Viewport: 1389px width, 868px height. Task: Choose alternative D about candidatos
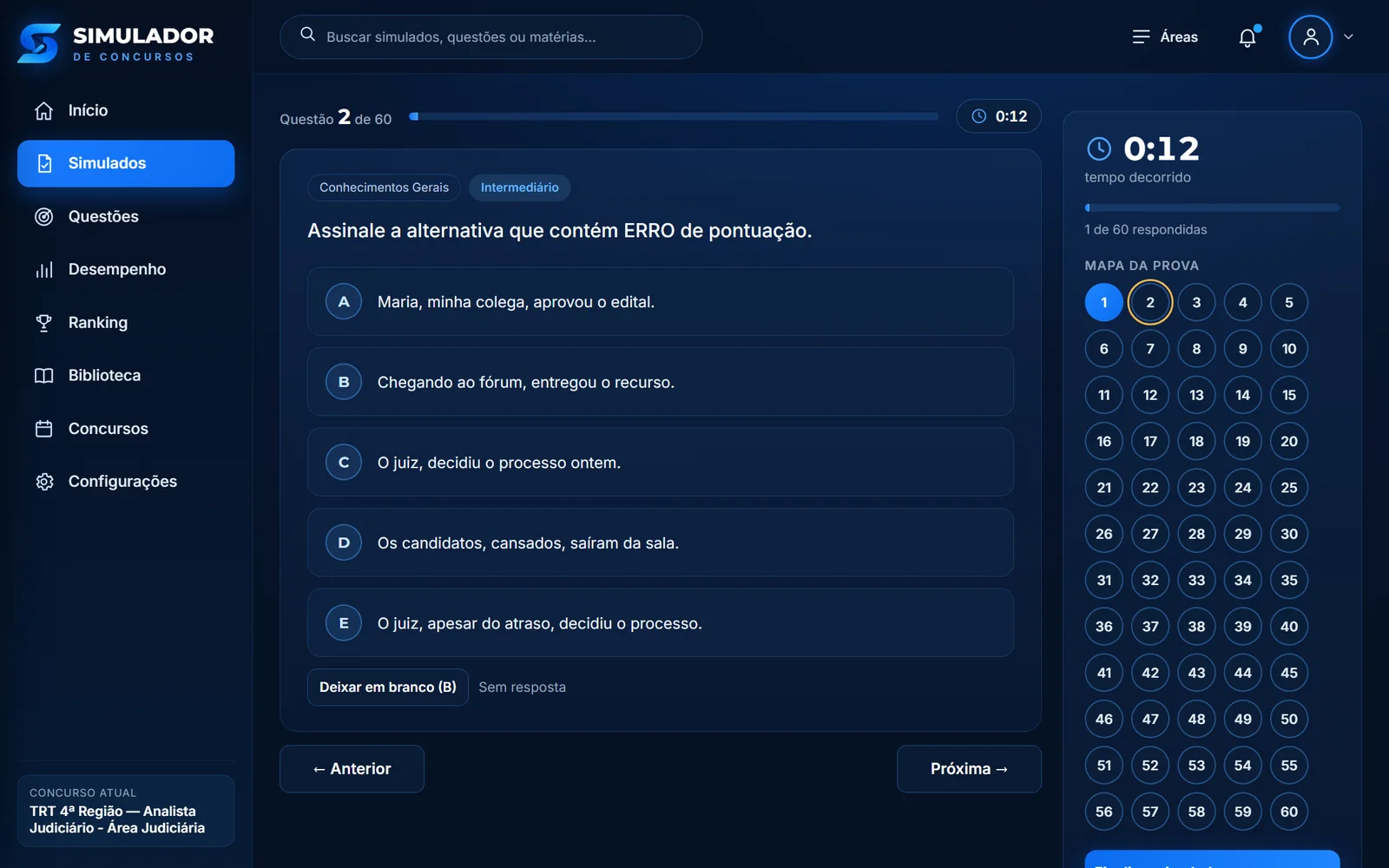click(661, 542)
